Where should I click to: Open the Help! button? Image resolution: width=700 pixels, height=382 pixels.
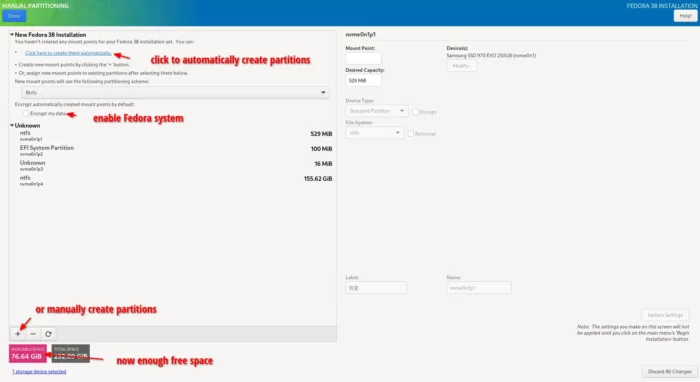[685, 16]
